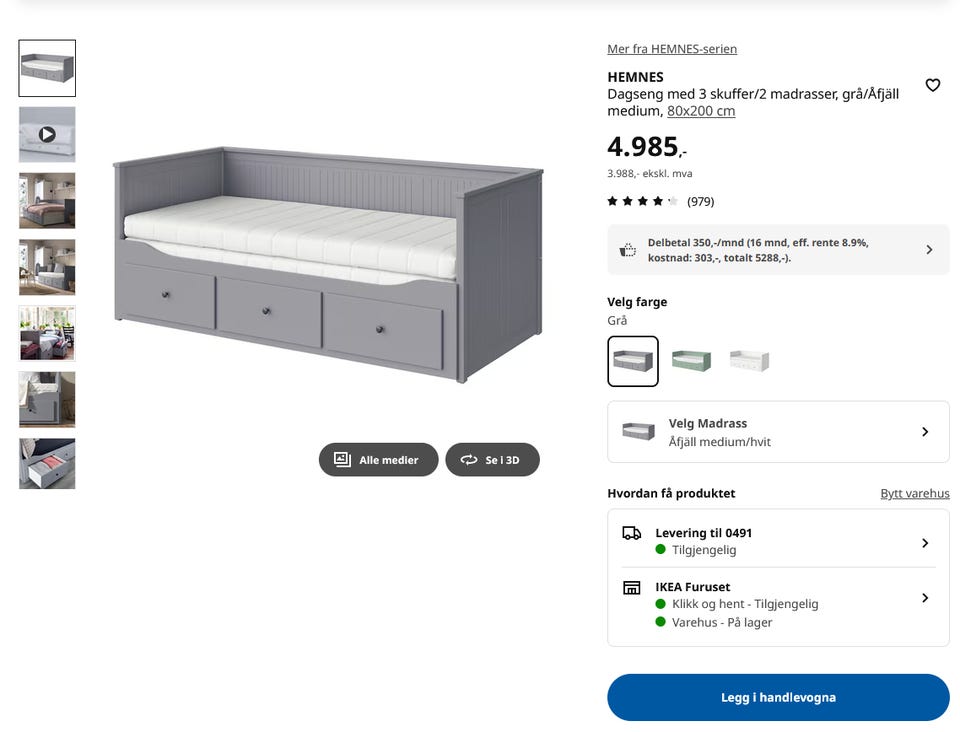Expand Levering til 0491 delivery options
This screenshot has width=960, height=732.
pos(778,541)
